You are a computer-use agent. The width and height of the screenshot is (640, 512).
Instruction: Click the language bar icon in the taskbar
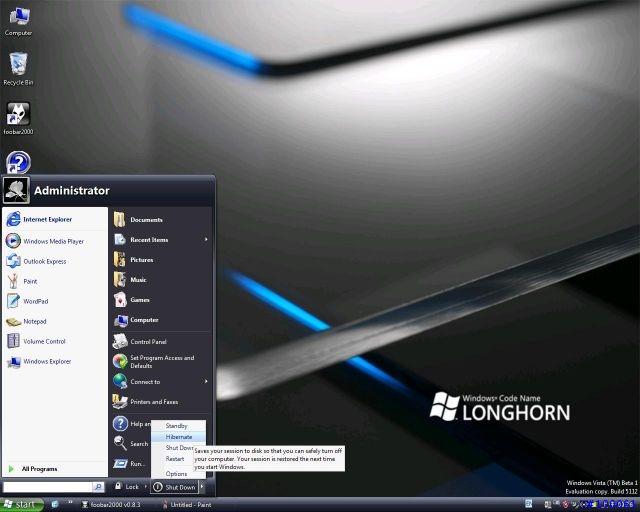(529, 504)
